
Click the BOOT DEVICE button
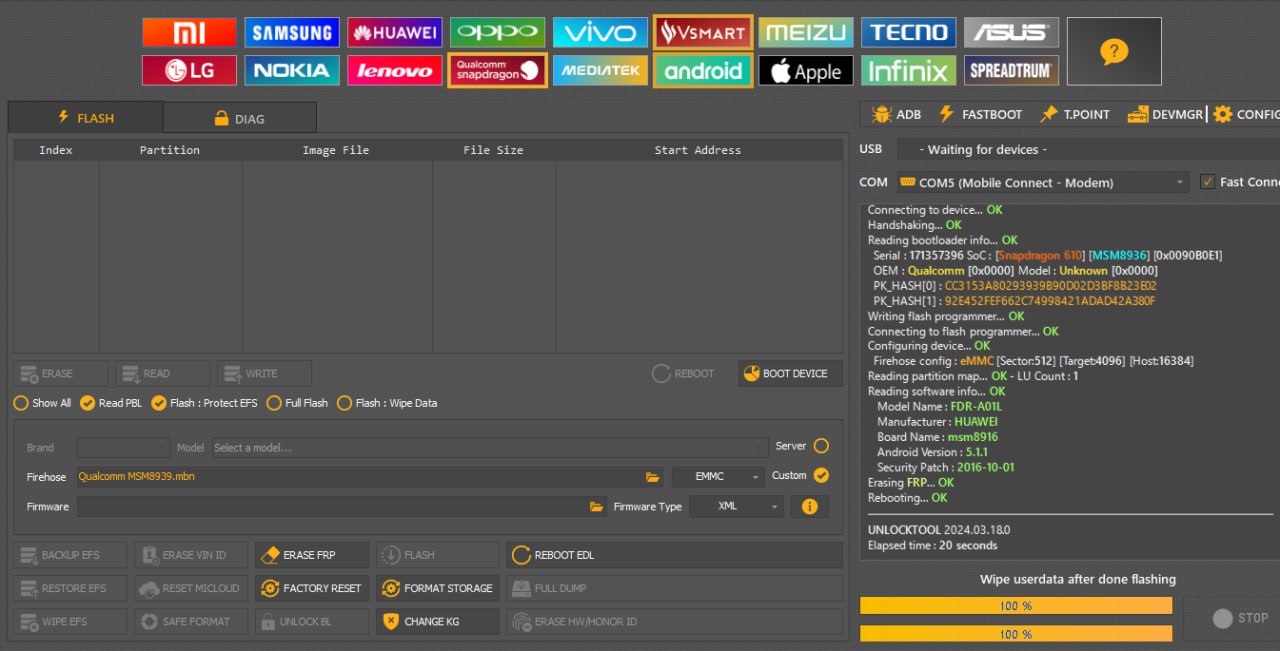tap(790, 374)
